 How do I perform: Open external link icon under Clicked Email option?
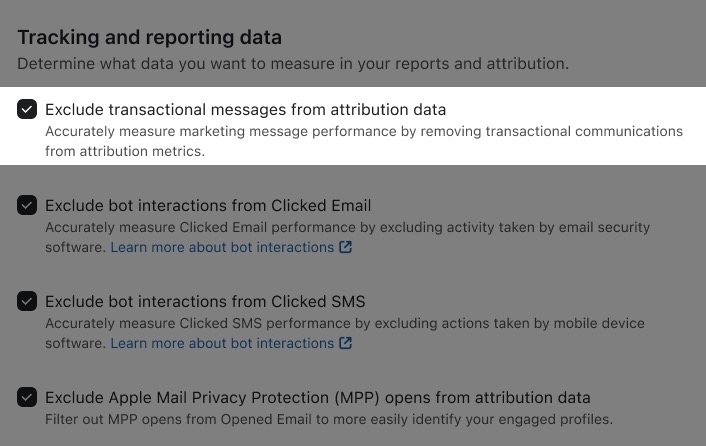pos(346,247)
